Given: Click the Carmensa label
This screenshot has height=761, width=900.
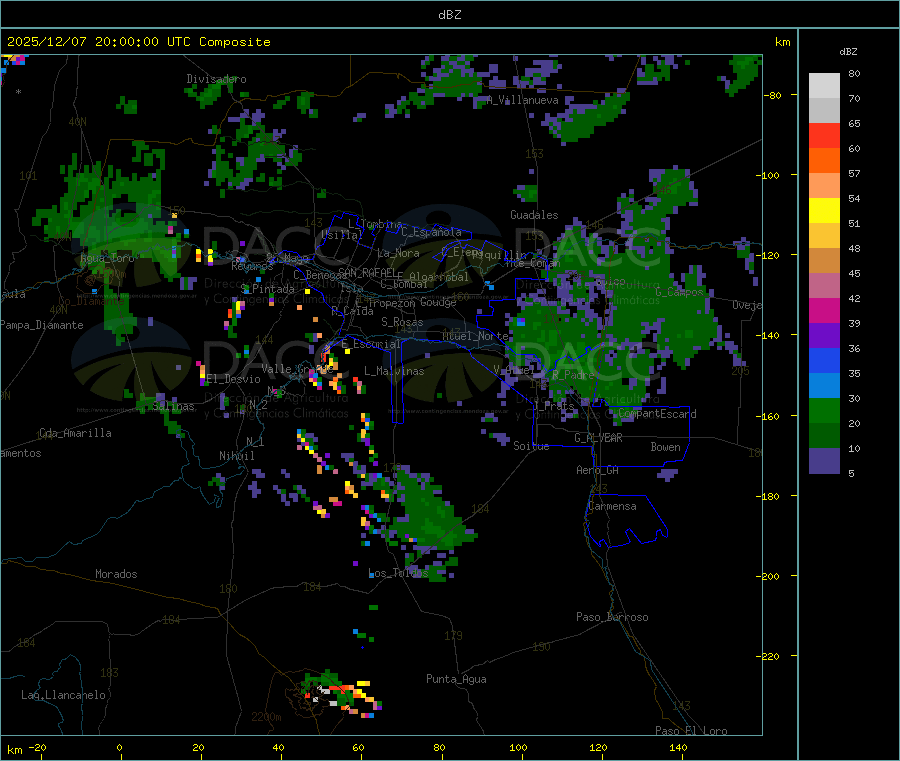Looking at the screenshot, I should tap(612, 506).
